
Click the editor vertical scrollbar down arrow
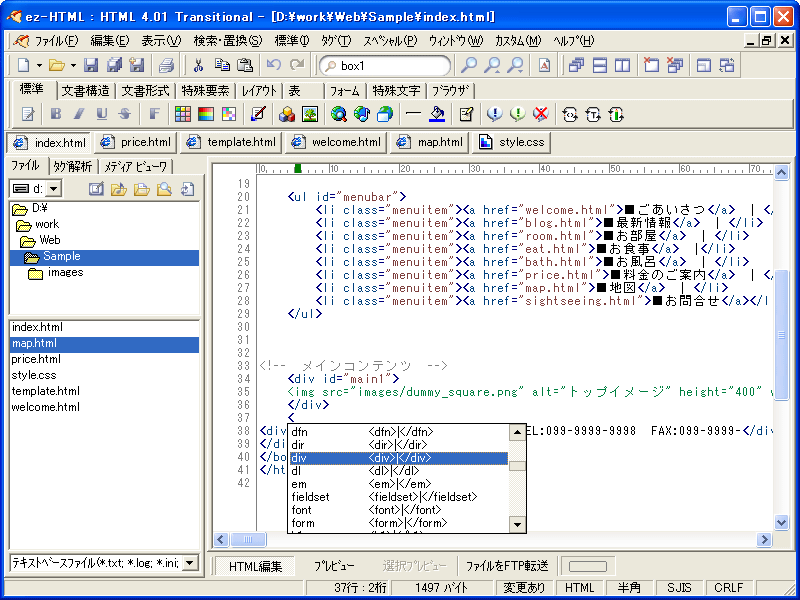(782, 522)
